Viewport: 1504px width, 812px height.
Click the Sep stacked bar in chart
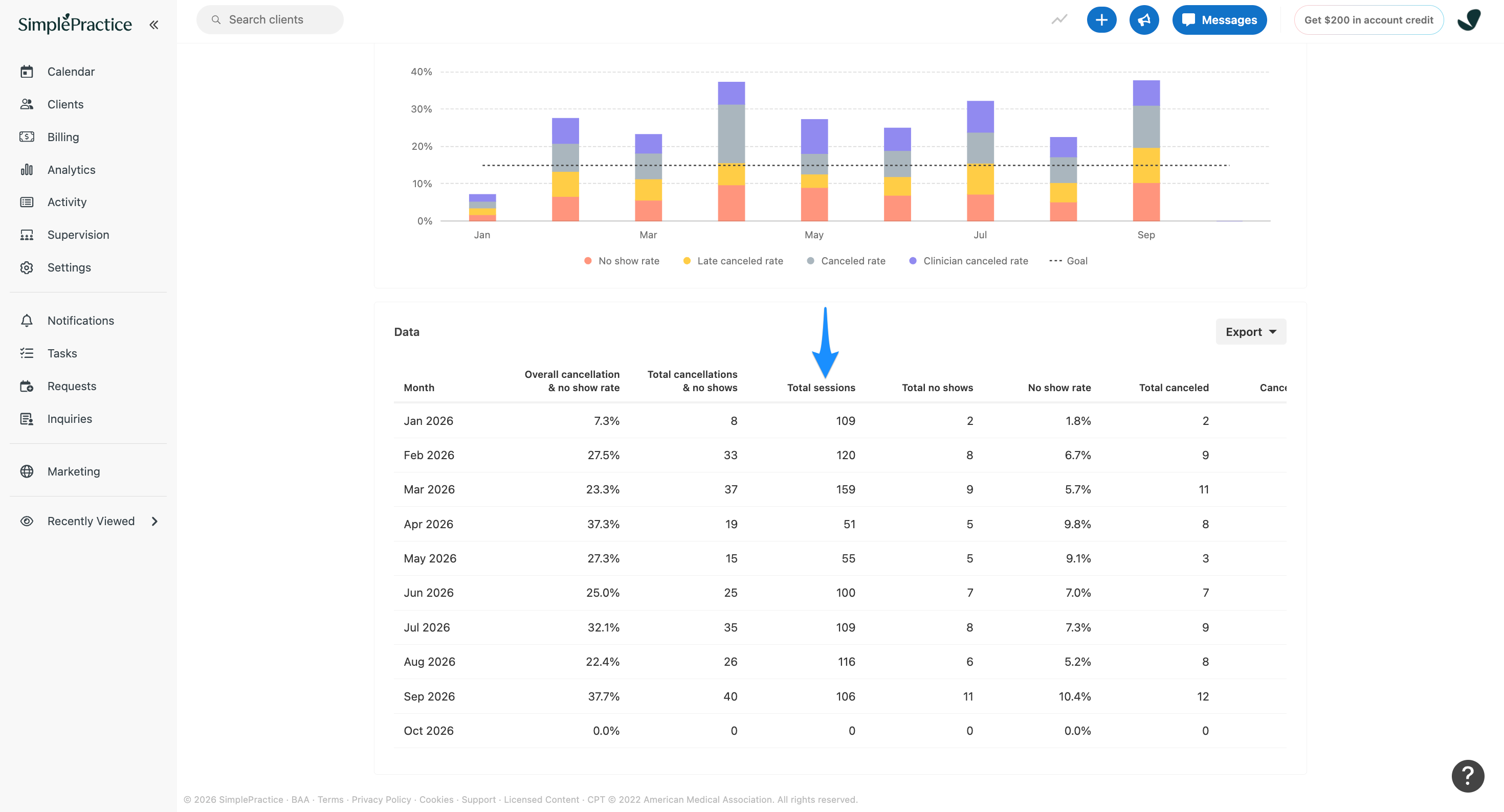coord(1146,151)
